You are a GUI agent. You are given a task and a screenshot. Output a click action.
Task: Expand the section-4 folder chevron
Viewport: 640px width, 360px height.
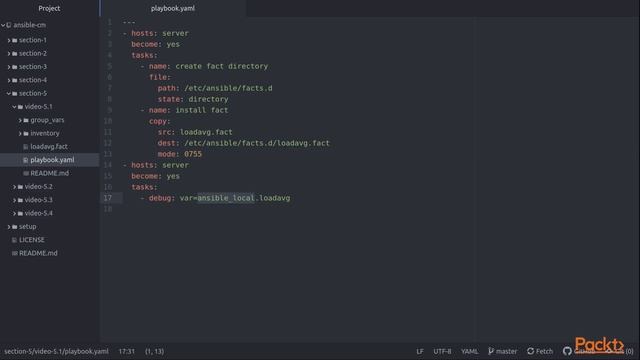(9, 80)
